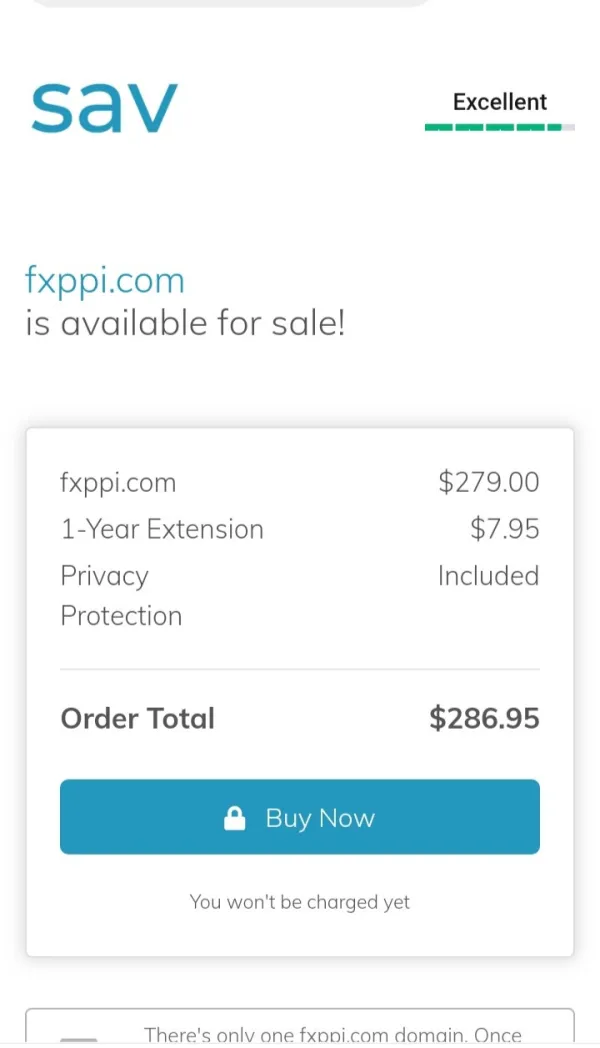Click the green Excellent rating bar
The width and height of the screenshot is (600, 1048).
pyautogui.click(x=499, y=128)
